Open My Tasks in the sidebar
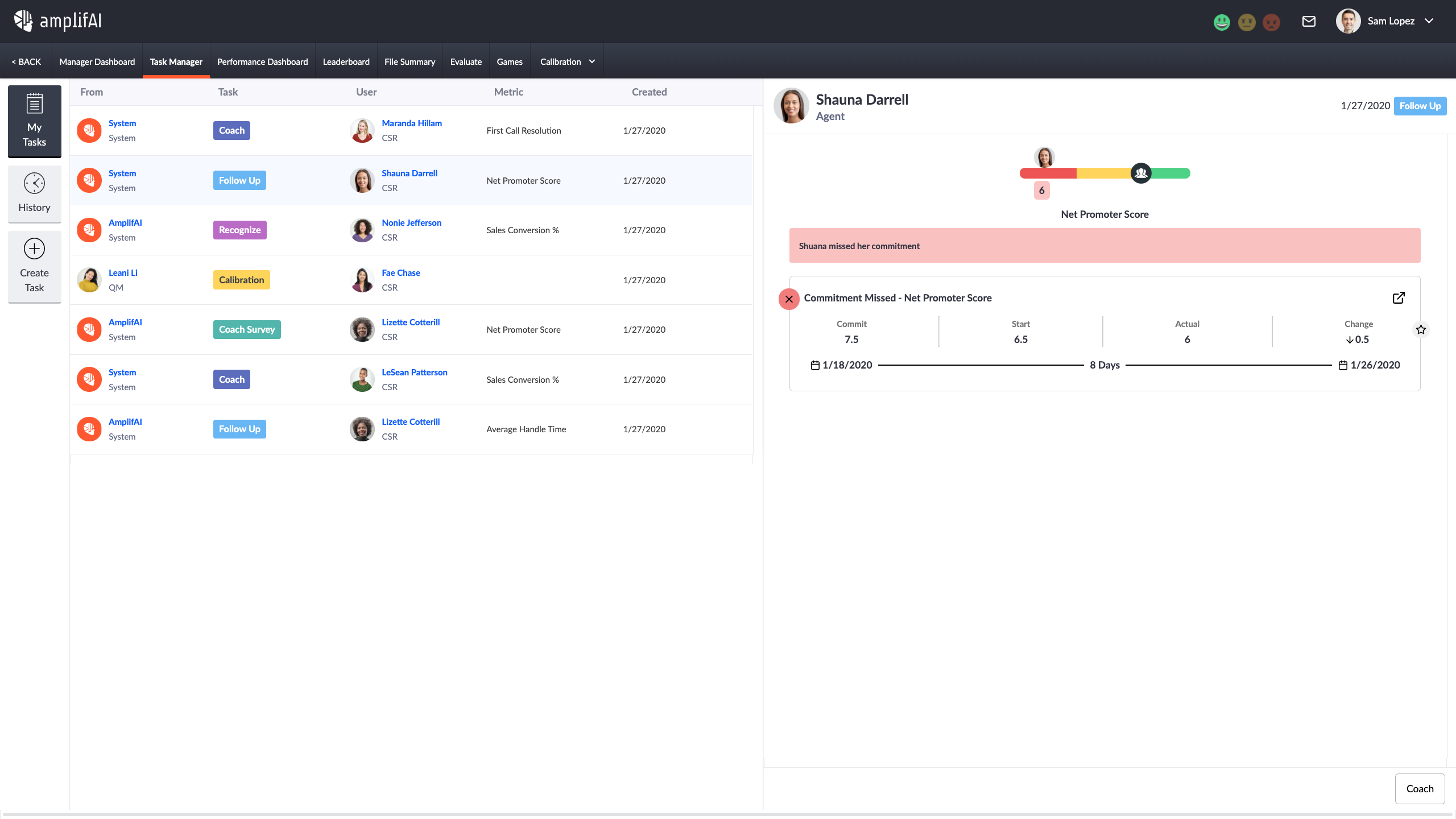Screen dimensions: 1456x819 [x=34, y=121]
